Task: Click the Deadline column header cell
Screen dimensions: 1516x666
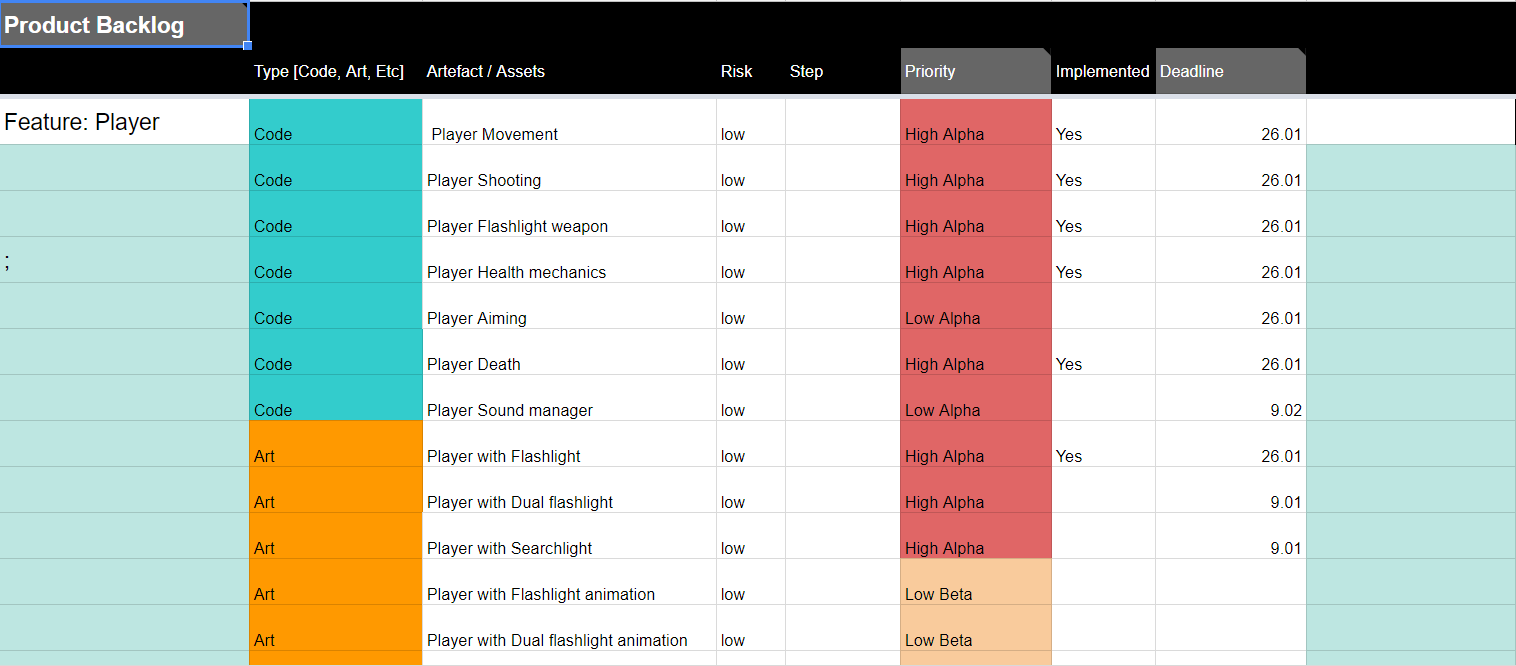Action: [x=1230, y=72]
